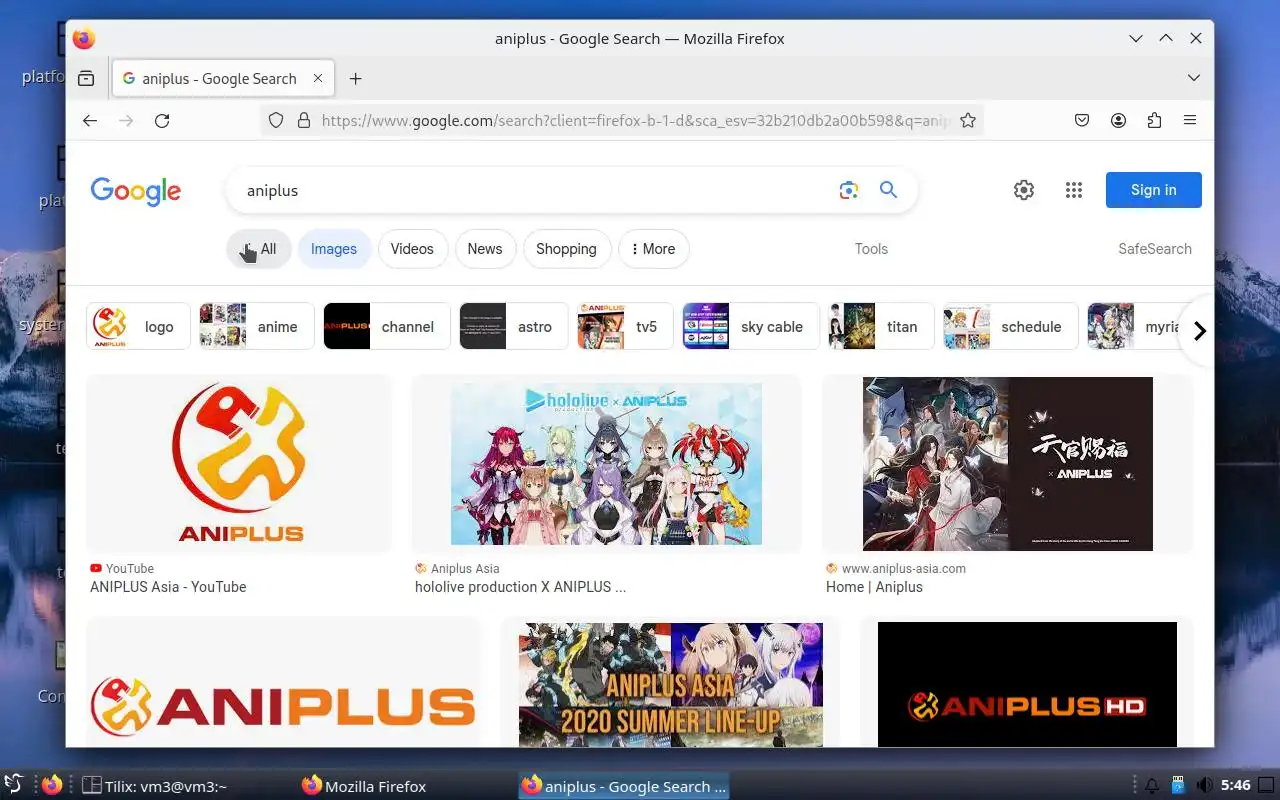Viewport: 1280px width, 800px height.
Task: Open the 2020 Summer Line-Up thumbnail
Action: [x=671, y=685]
